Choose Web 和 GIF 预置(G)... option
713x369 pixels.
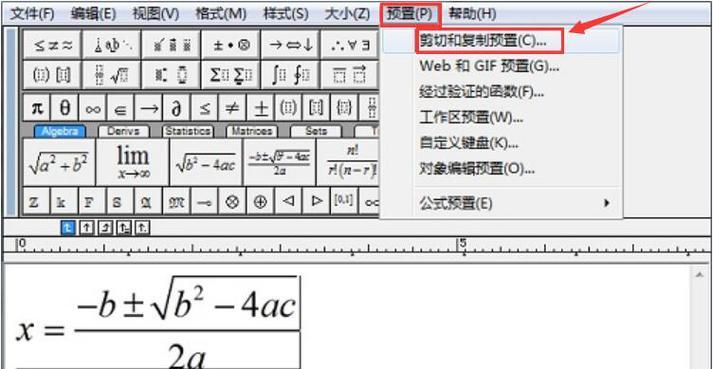[489, 66]
